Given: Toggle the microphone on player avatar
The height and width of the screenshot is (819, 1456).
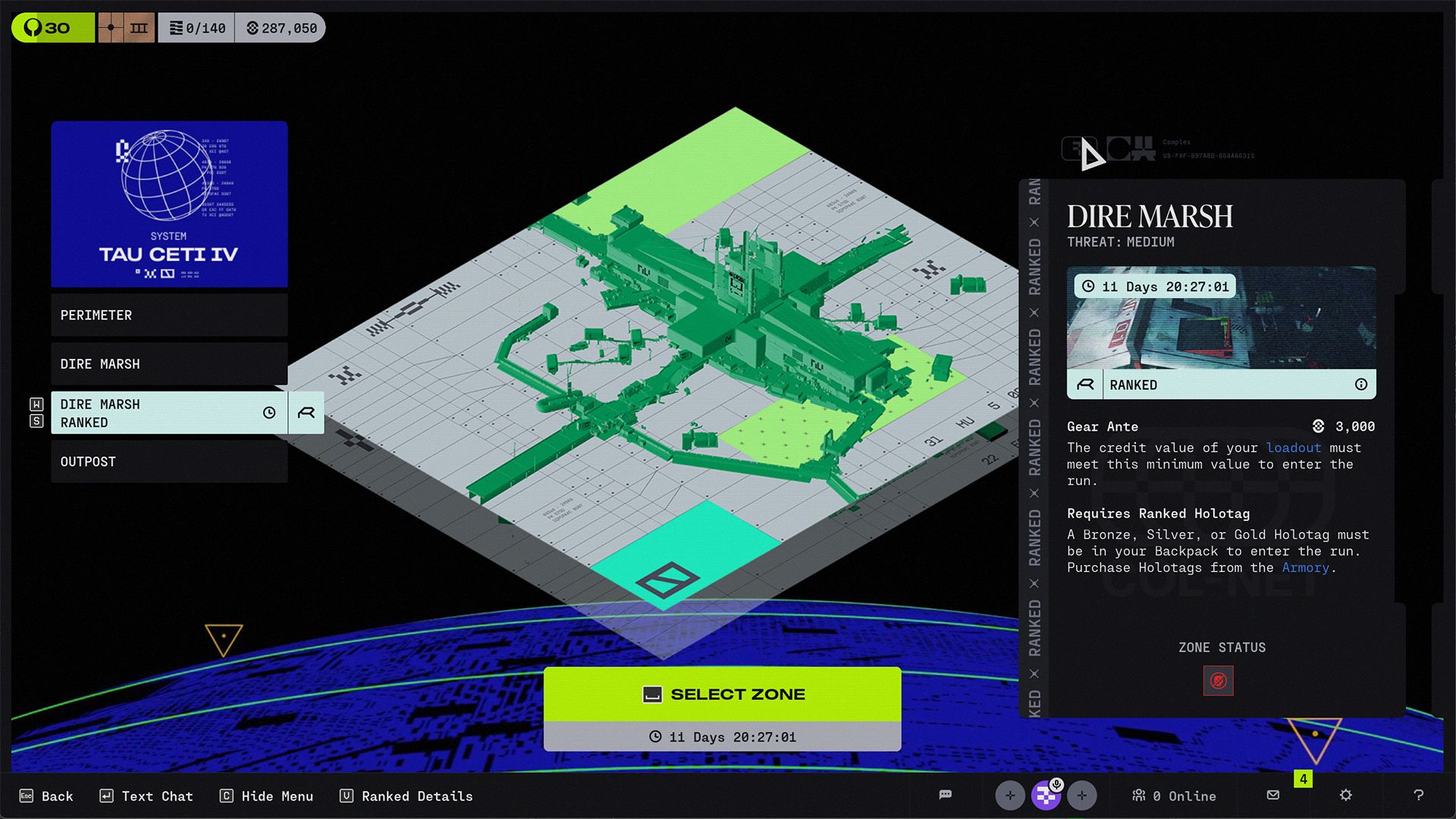Looking at the screenshot, I should [1057, 784].
